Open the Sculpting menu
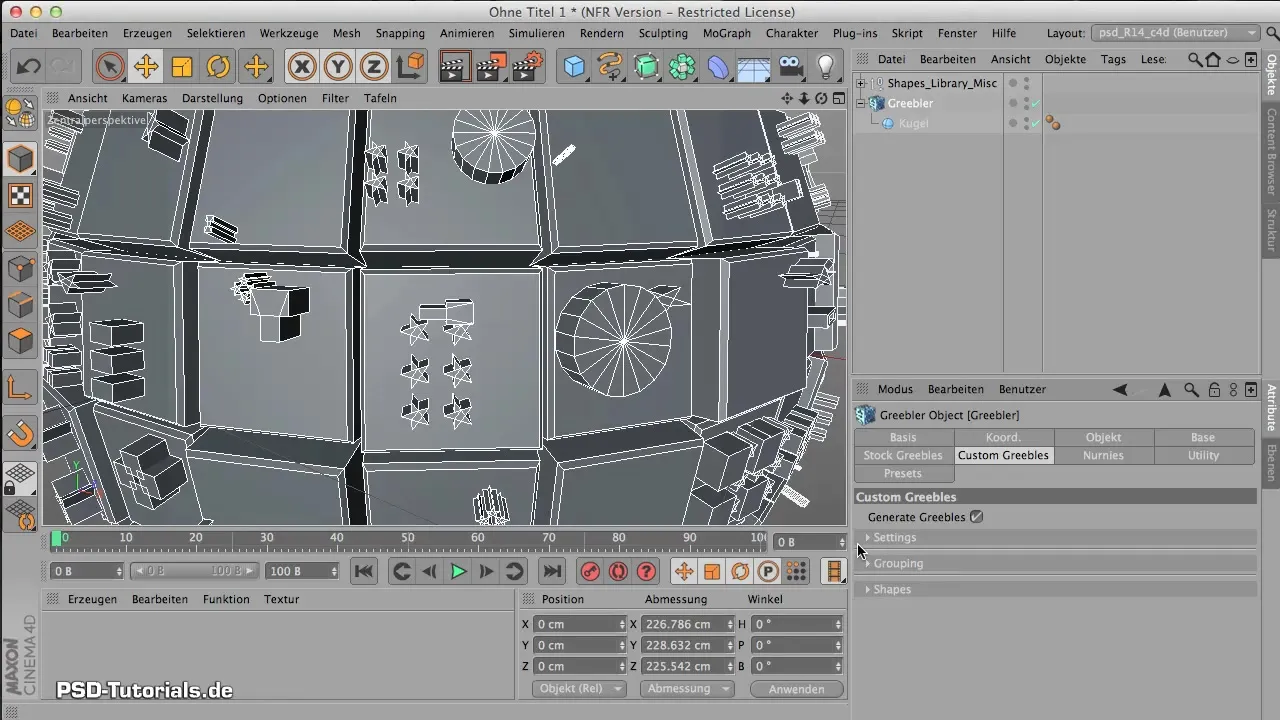 (x=663, y=33)
